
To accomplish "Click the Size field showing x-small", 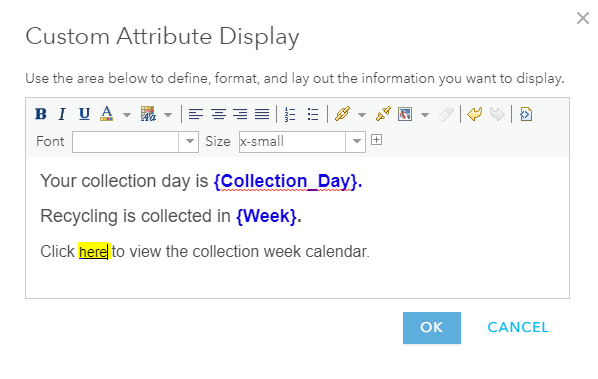I will tap(292, 142).
